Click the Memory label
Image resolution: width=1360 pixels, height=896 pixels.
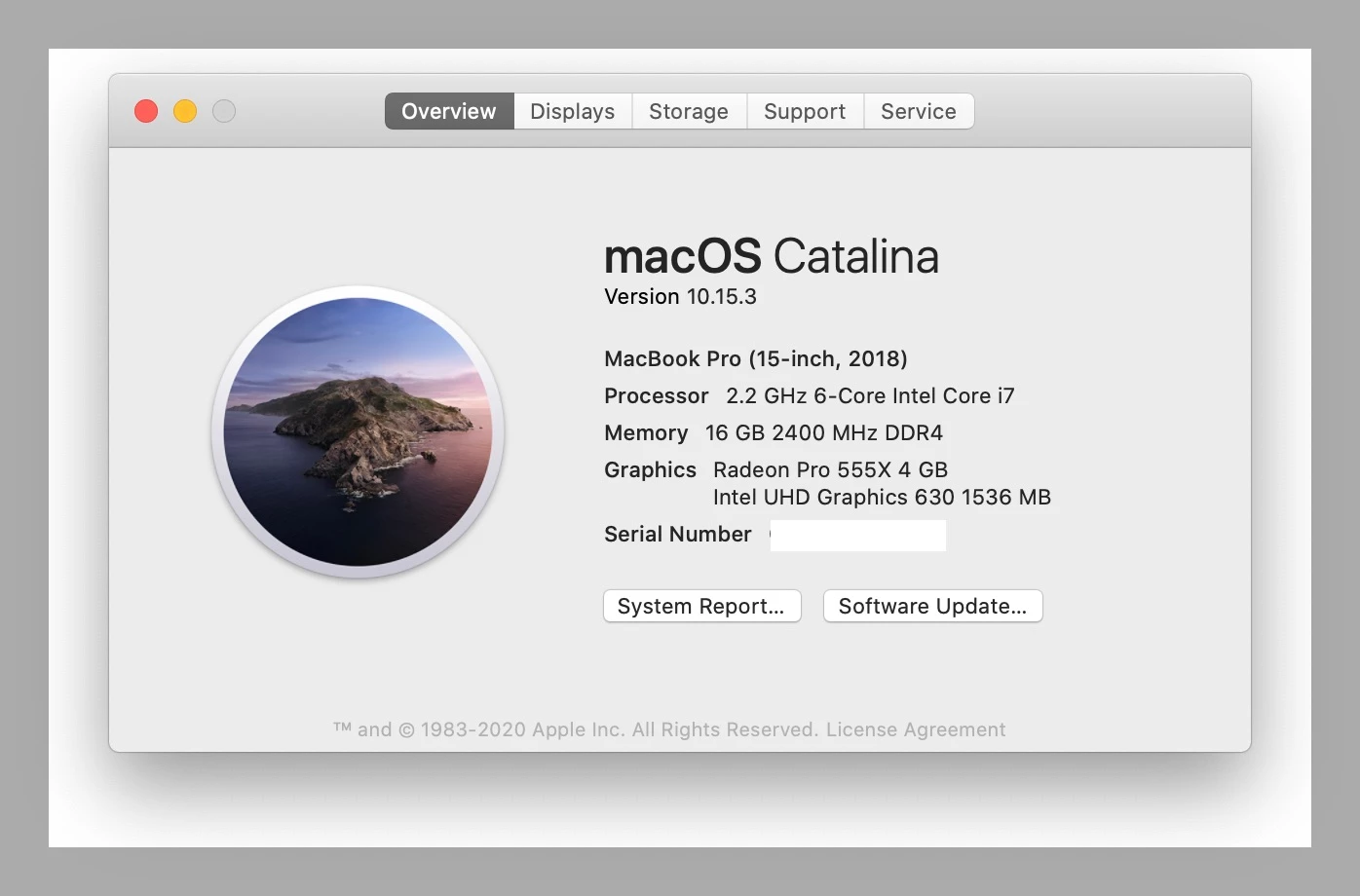pyautogui.click(x=646, y=432)
